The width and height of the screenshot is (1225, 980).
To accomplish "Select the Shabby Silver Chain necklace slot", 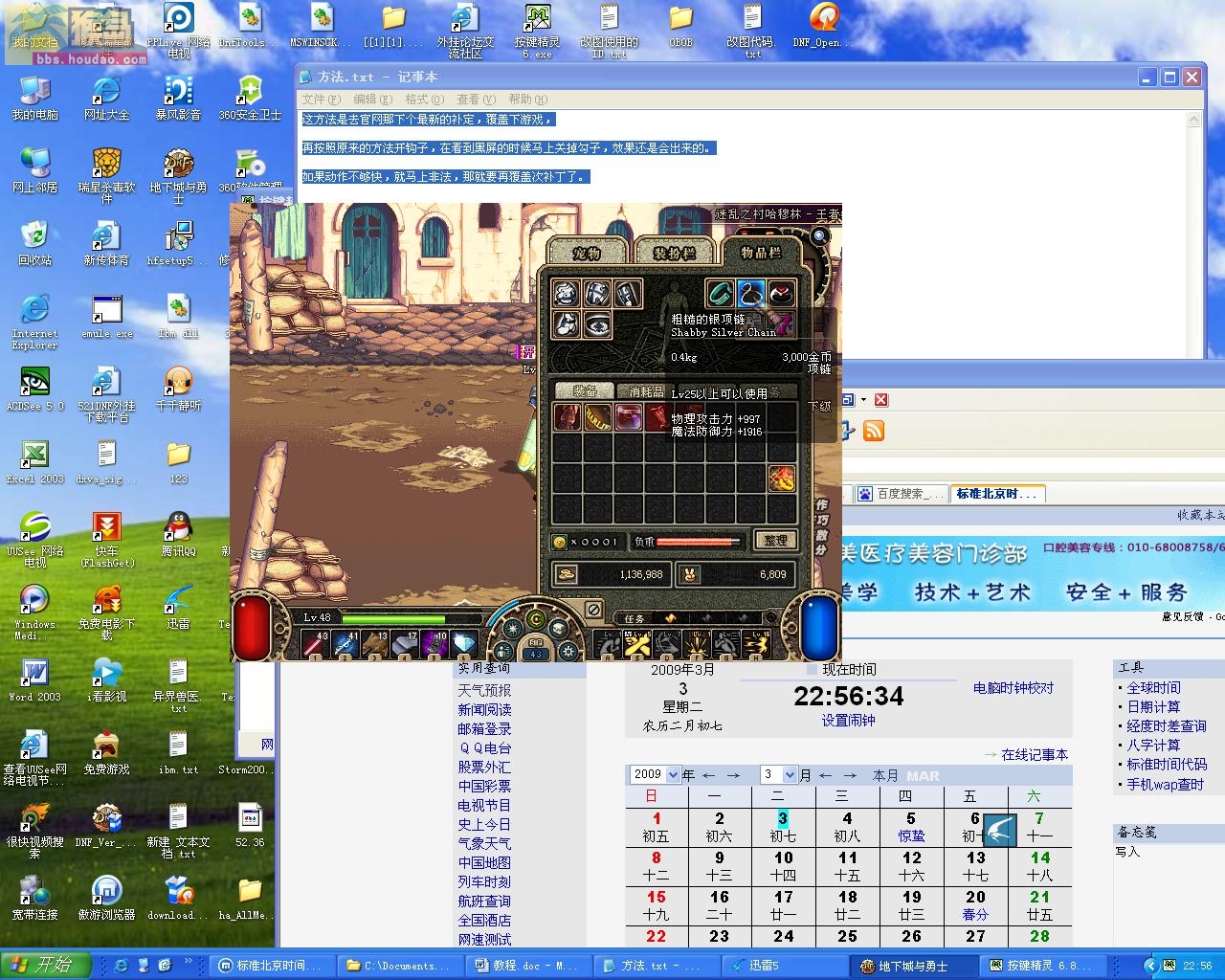I will (x=750, y=293).
